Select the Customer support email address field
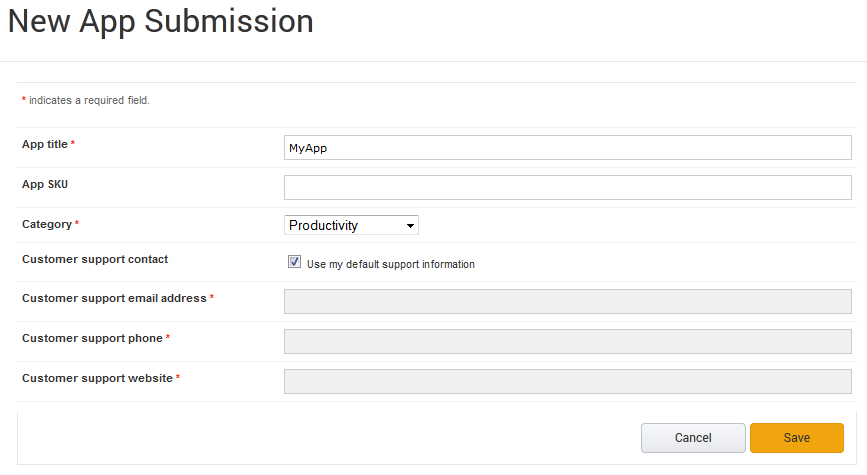 (x=567, y=301)
